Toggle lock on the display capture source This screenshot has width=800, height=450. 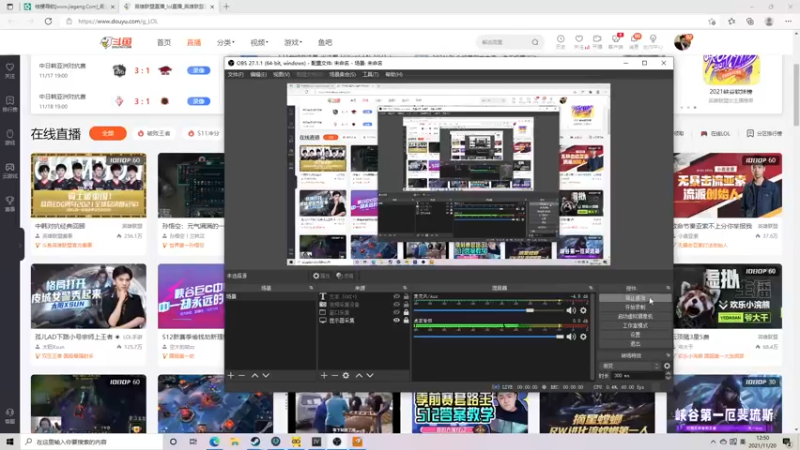(x=406, y=320)
